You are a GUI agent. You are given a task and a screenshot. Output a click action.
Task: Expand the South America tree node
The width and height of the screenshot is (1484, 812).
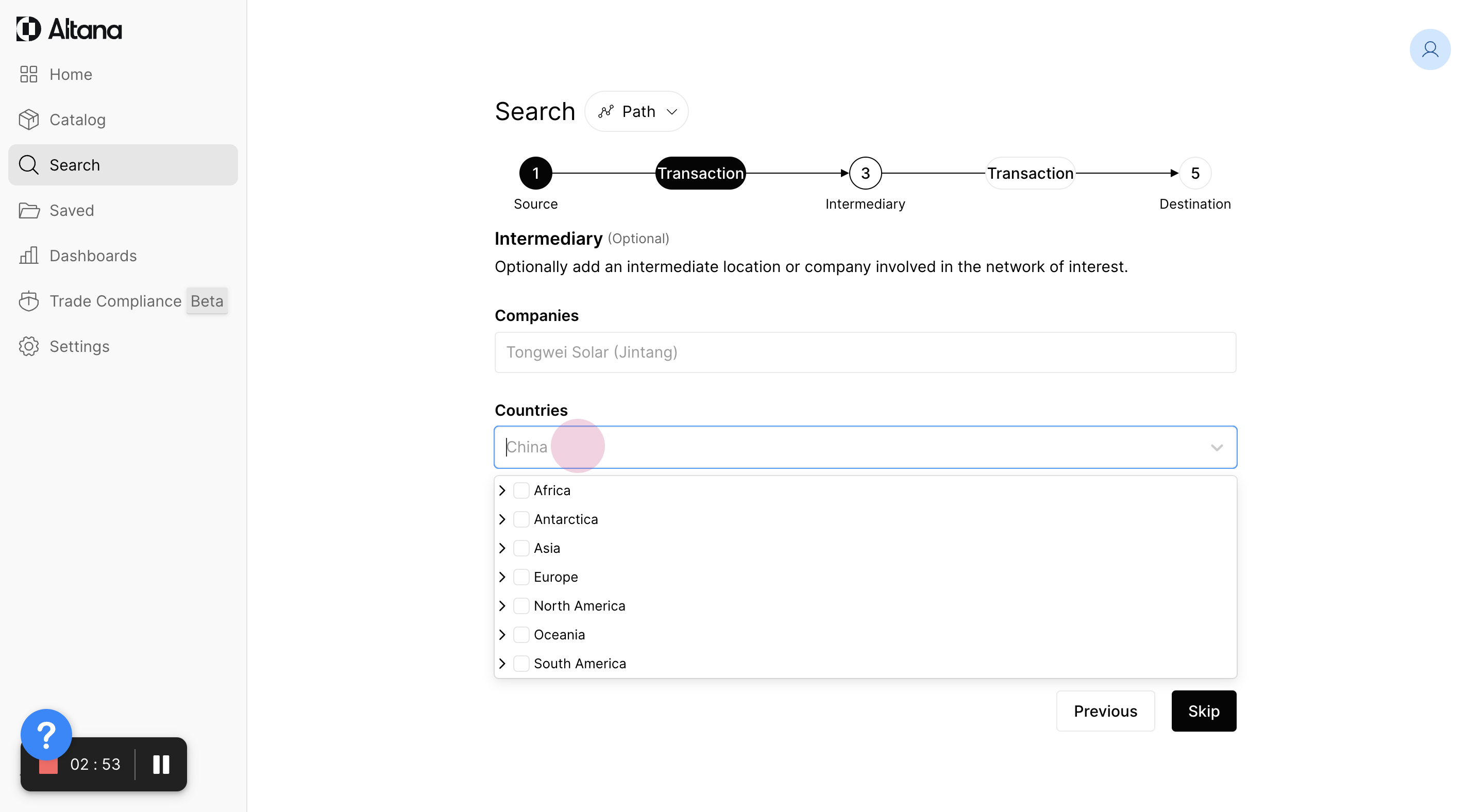(502, 664)
